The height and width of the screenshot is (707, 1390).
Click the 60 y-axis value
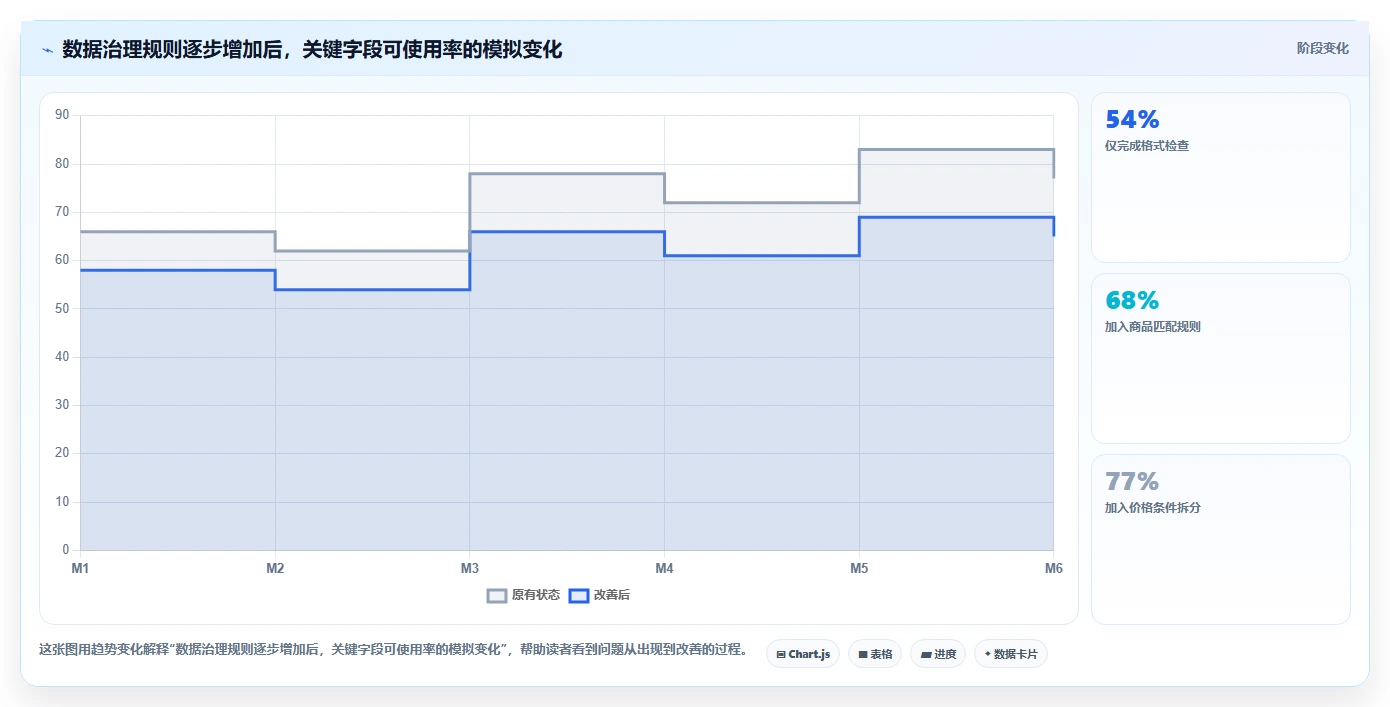point(63,260)
